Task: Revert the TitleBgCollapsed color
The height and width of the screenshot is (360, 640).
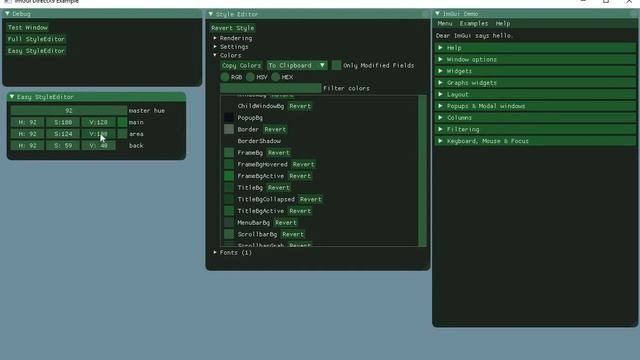Action: click(311, 199)
